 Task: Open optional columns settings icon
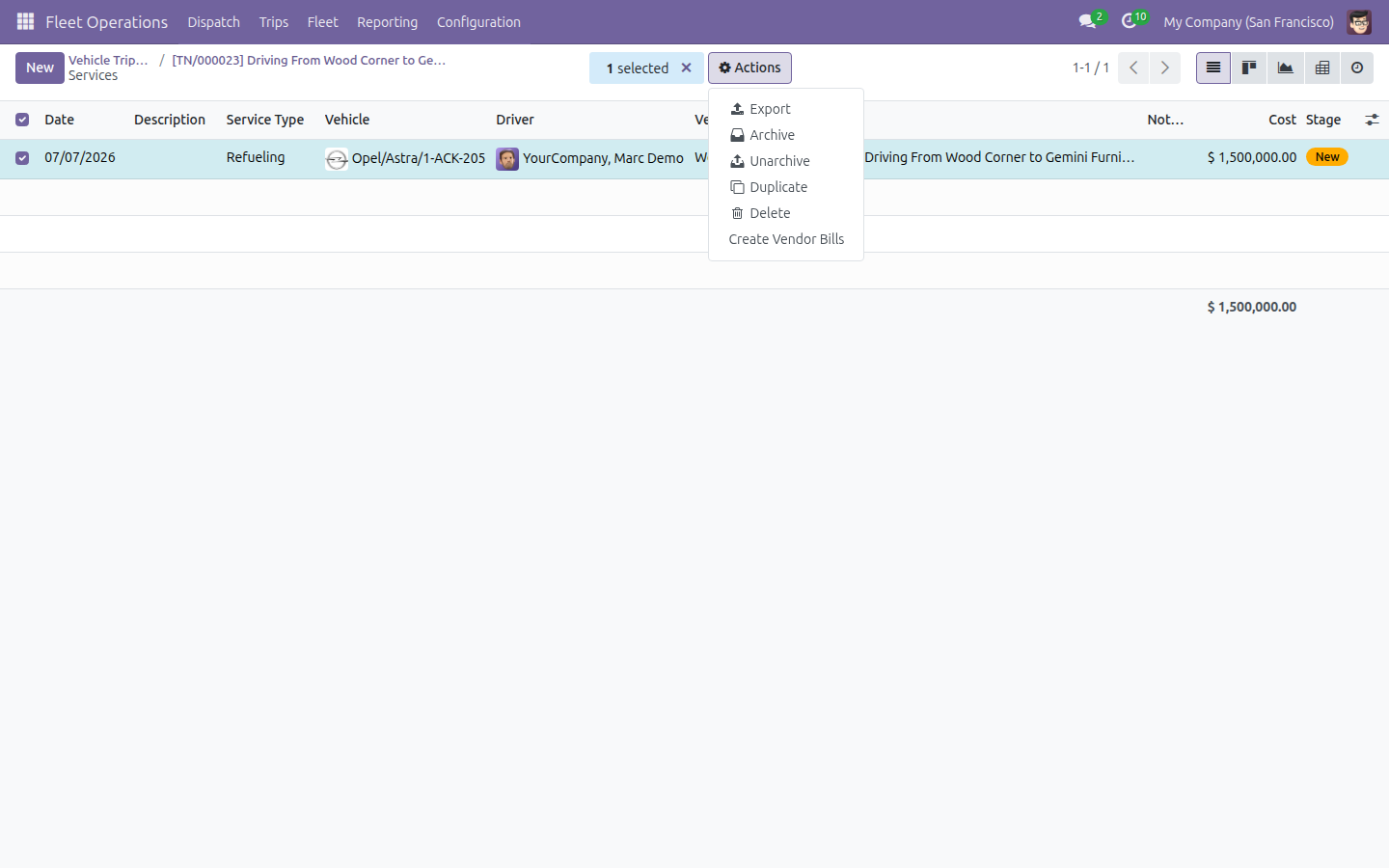tap(1372, 120)
